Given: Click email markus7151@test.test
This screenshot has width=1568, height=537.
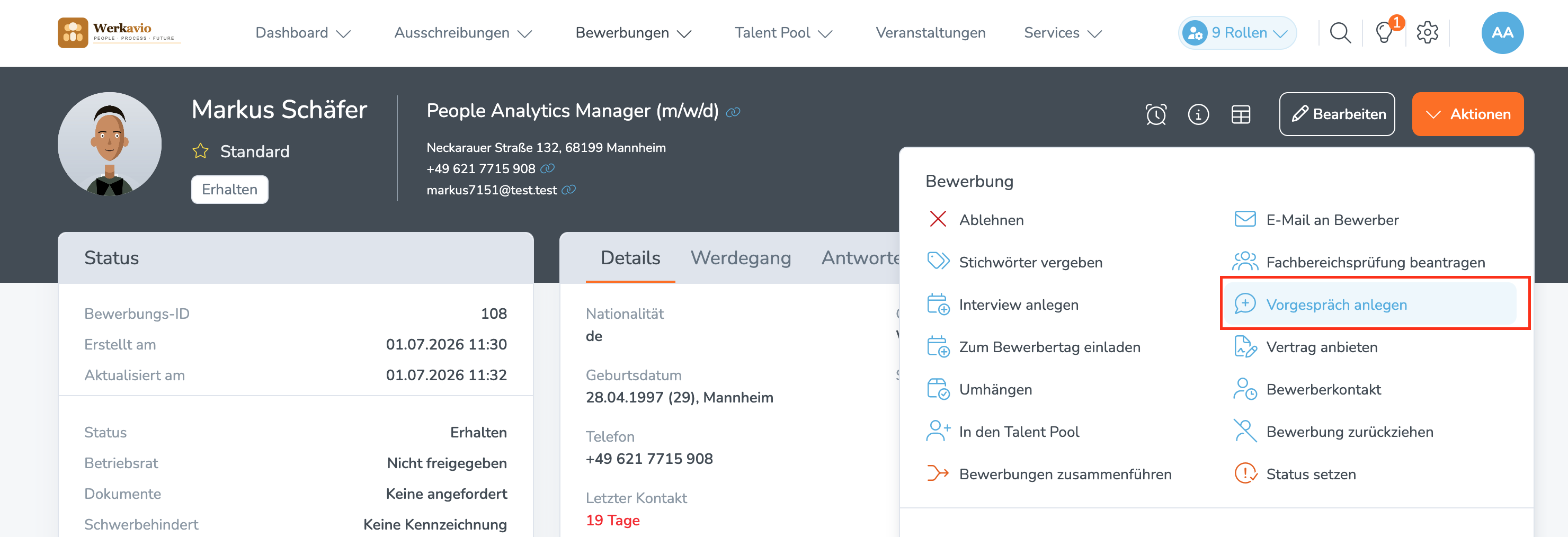Looking at the screenshot, I should click(x=491, y=190).
